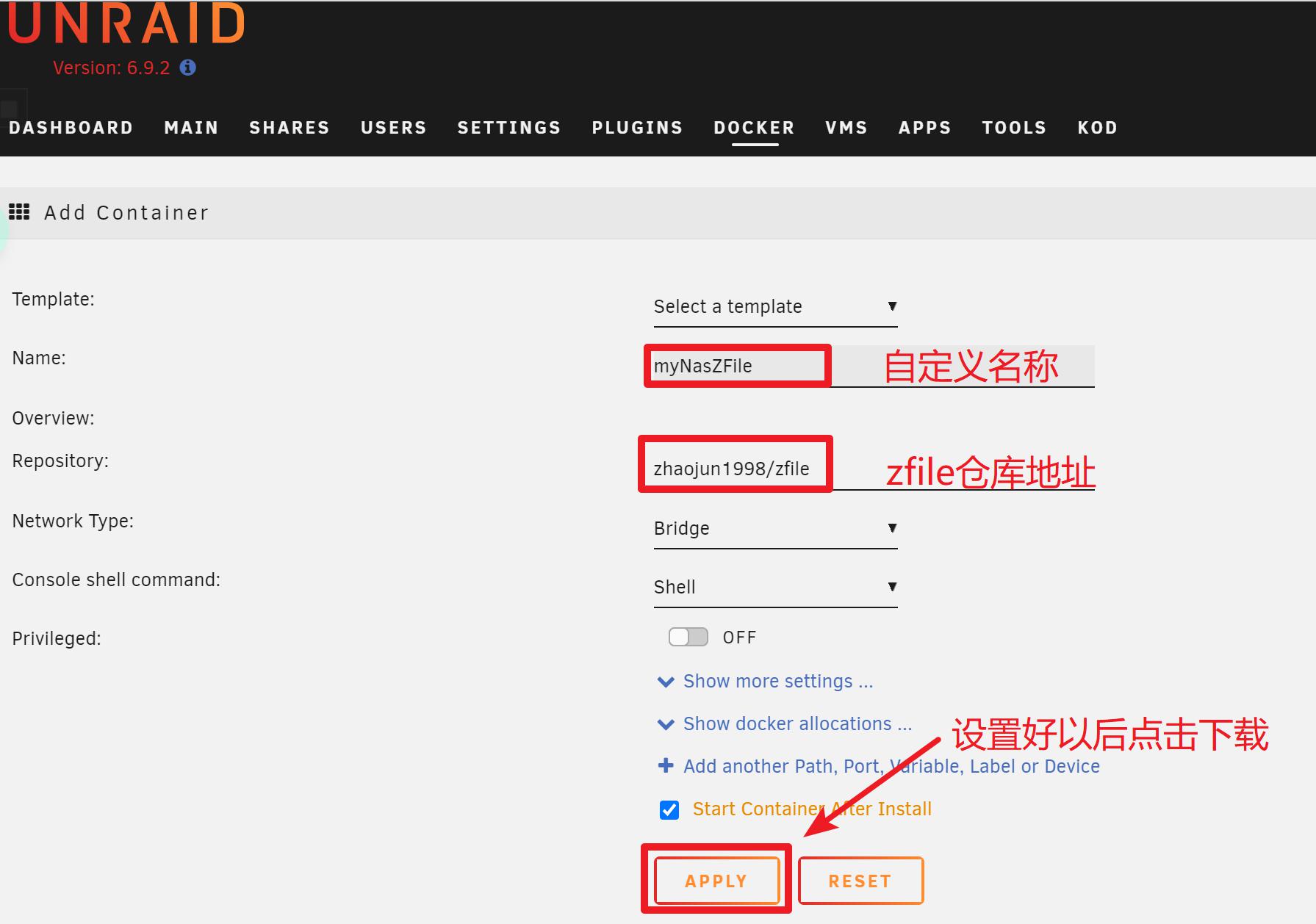Click the chevron icon beside Show docker allocations

(x=666, y=724)
